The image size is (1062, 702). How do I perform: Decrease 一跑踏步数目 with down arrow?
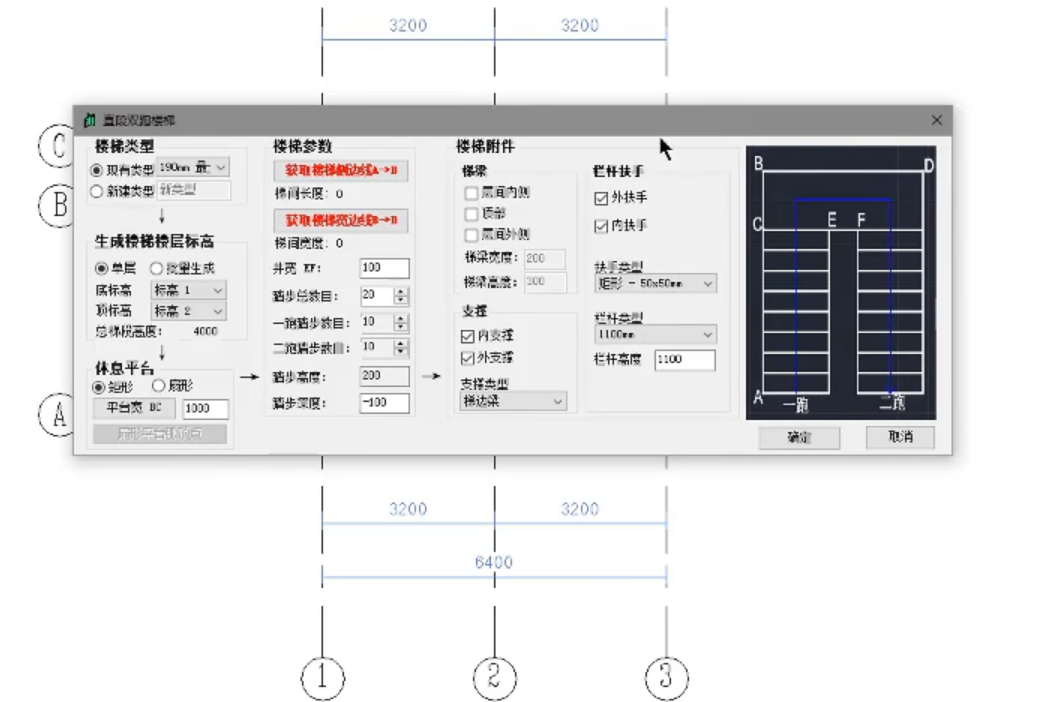tap(401, 327)
